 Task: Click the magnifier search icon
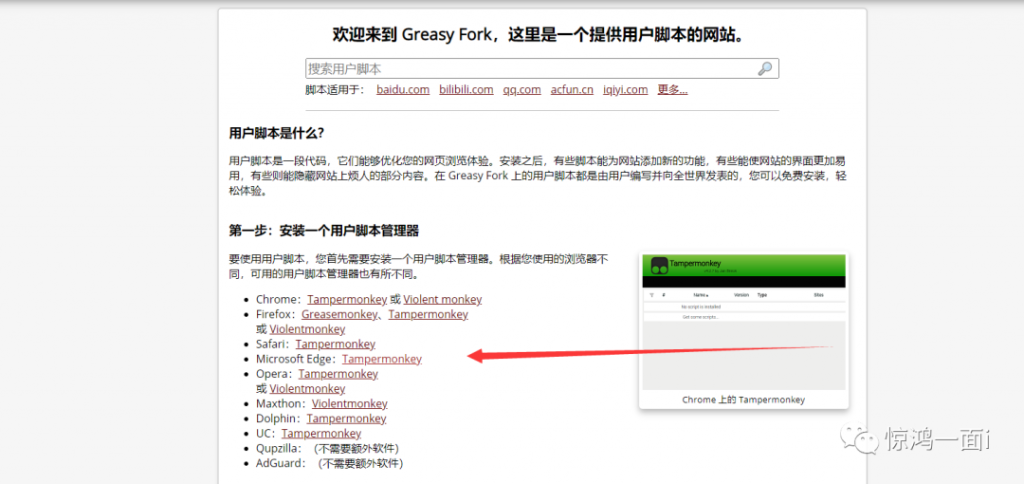click(x=765, y=69)
